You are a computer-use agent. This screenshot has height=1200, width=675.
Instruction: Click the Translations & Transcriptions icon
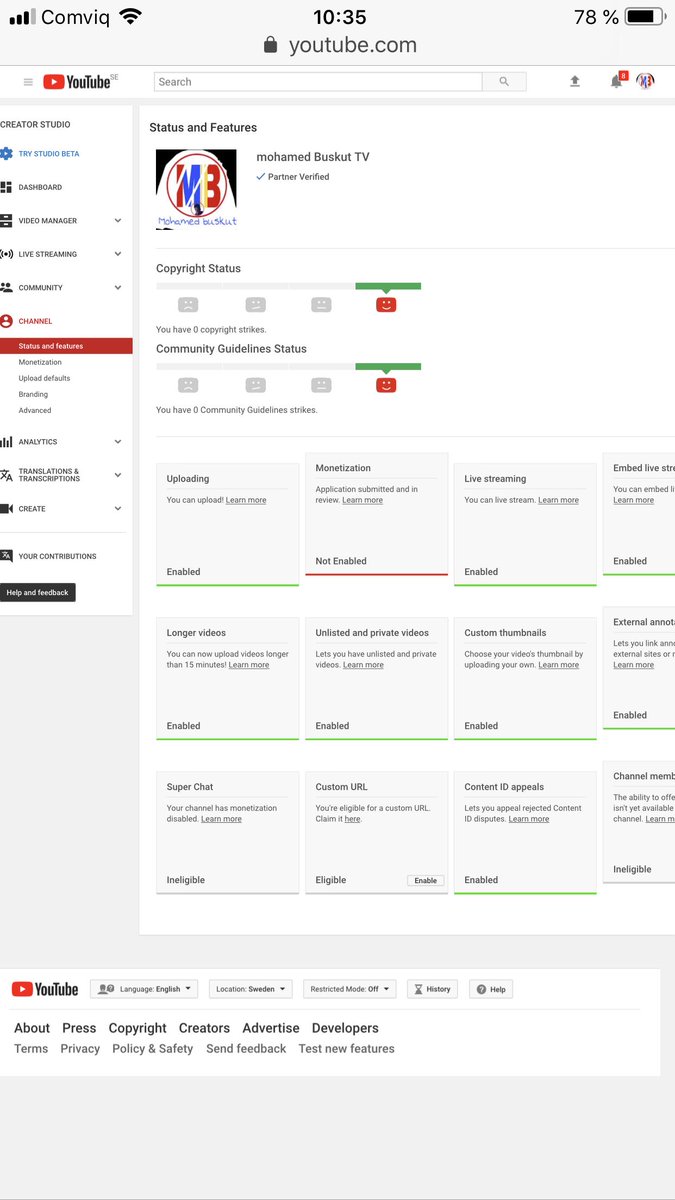[6, 475]
